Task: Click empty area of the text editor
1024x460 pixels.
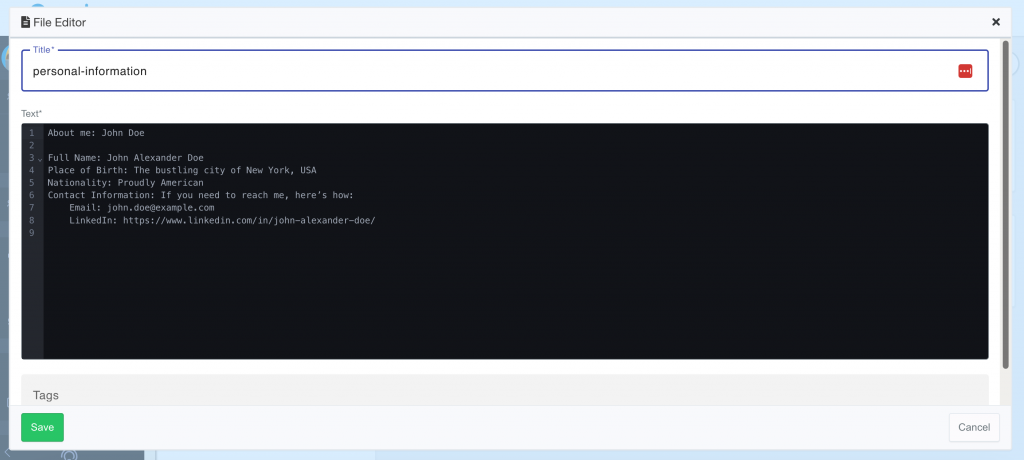Action: click(x=500, y=300)
